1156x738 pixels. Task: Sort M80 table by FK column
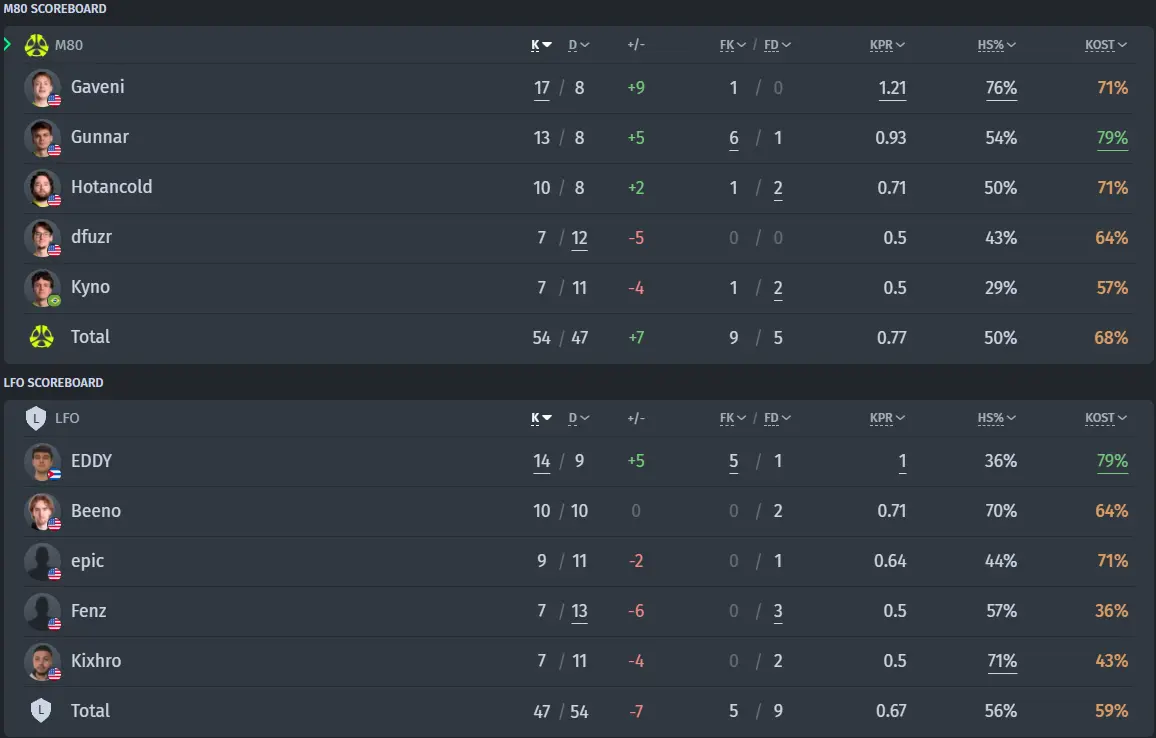[733, 45]
